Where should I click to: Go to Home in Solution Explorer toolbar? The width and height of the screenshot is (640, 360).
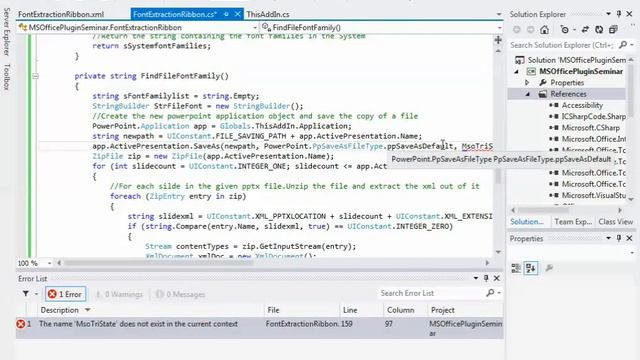point(544,30)
